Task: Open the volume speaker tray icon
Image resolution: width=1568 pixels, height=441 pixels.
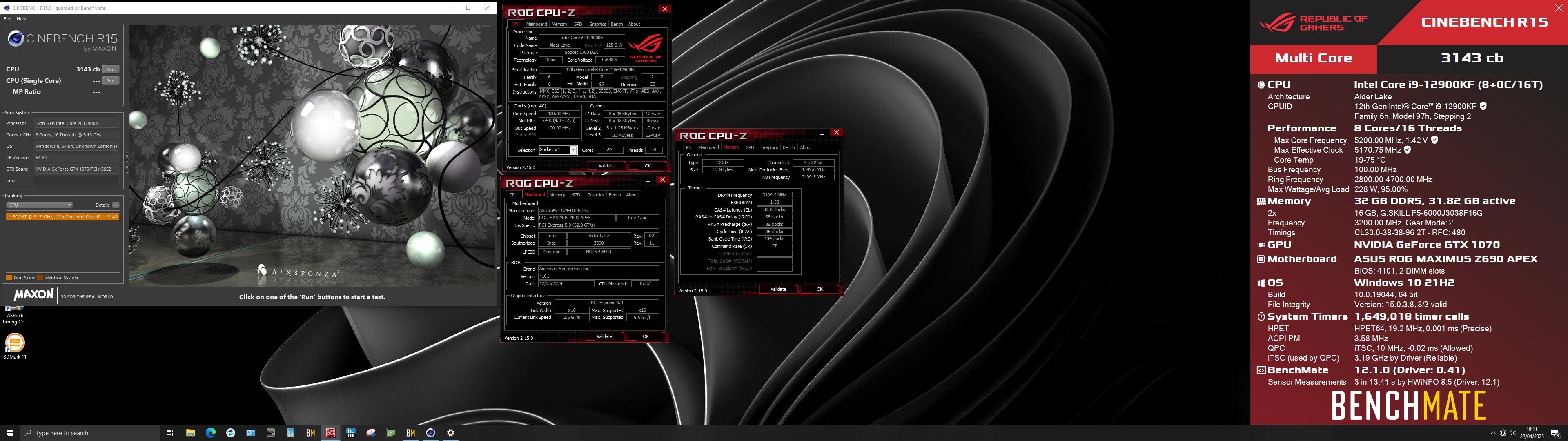Action: (1512, 433)
